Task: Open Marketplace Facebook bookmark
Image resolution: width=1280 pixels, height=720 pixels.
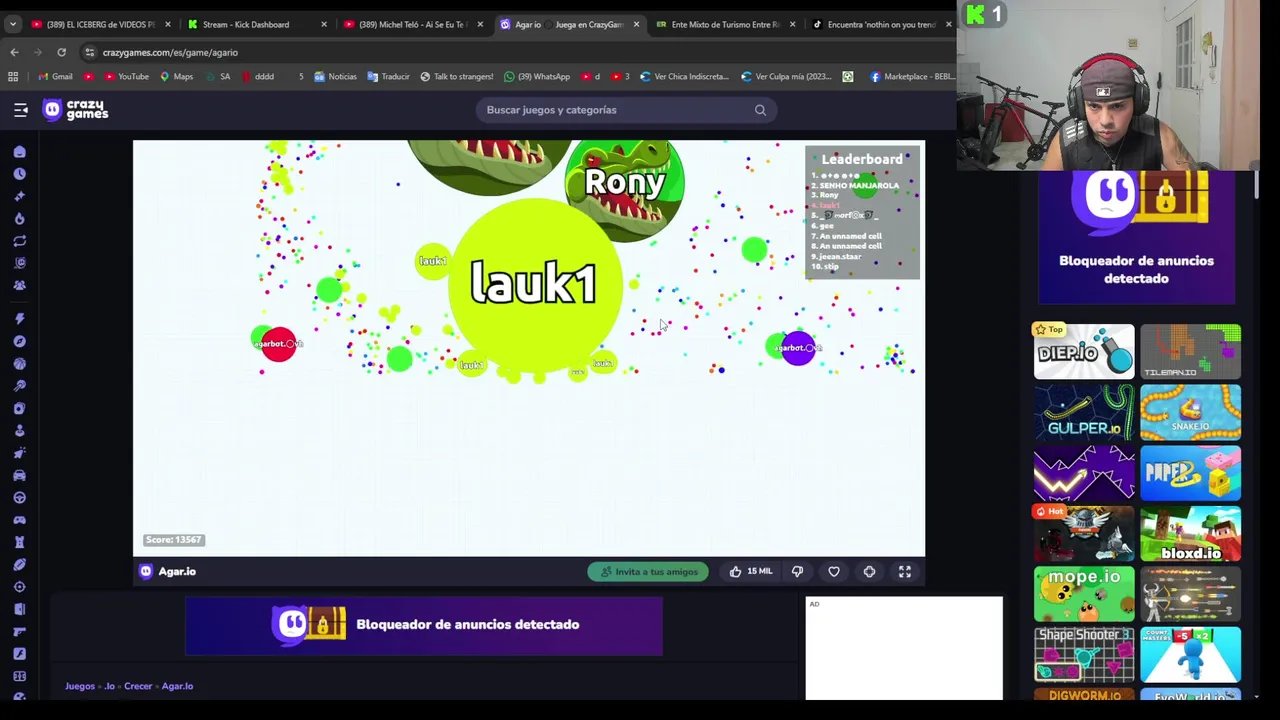Action: tap(912, 76)
